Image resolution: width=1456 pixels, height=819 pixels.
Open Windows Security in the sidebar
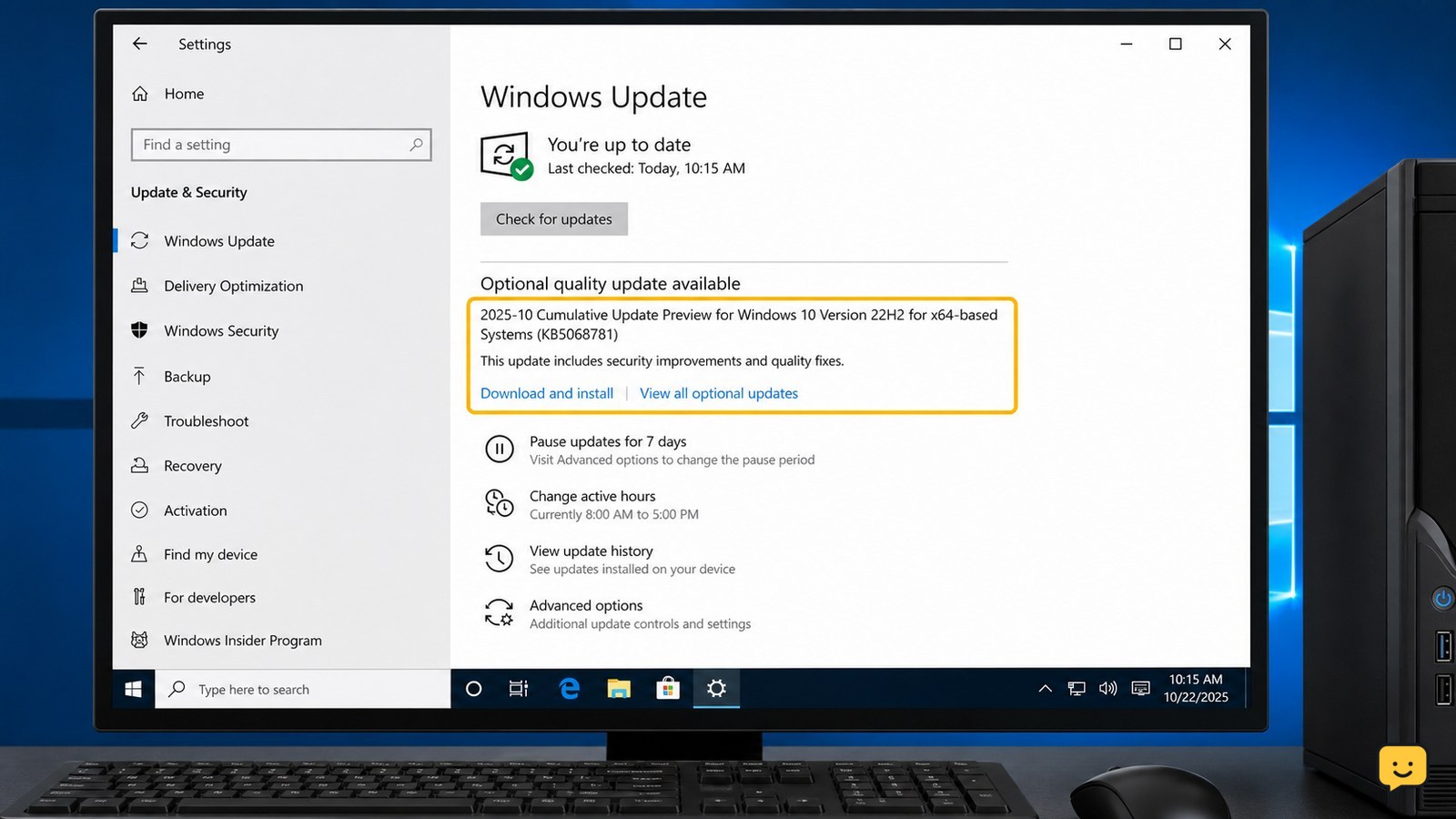[221, 331]
